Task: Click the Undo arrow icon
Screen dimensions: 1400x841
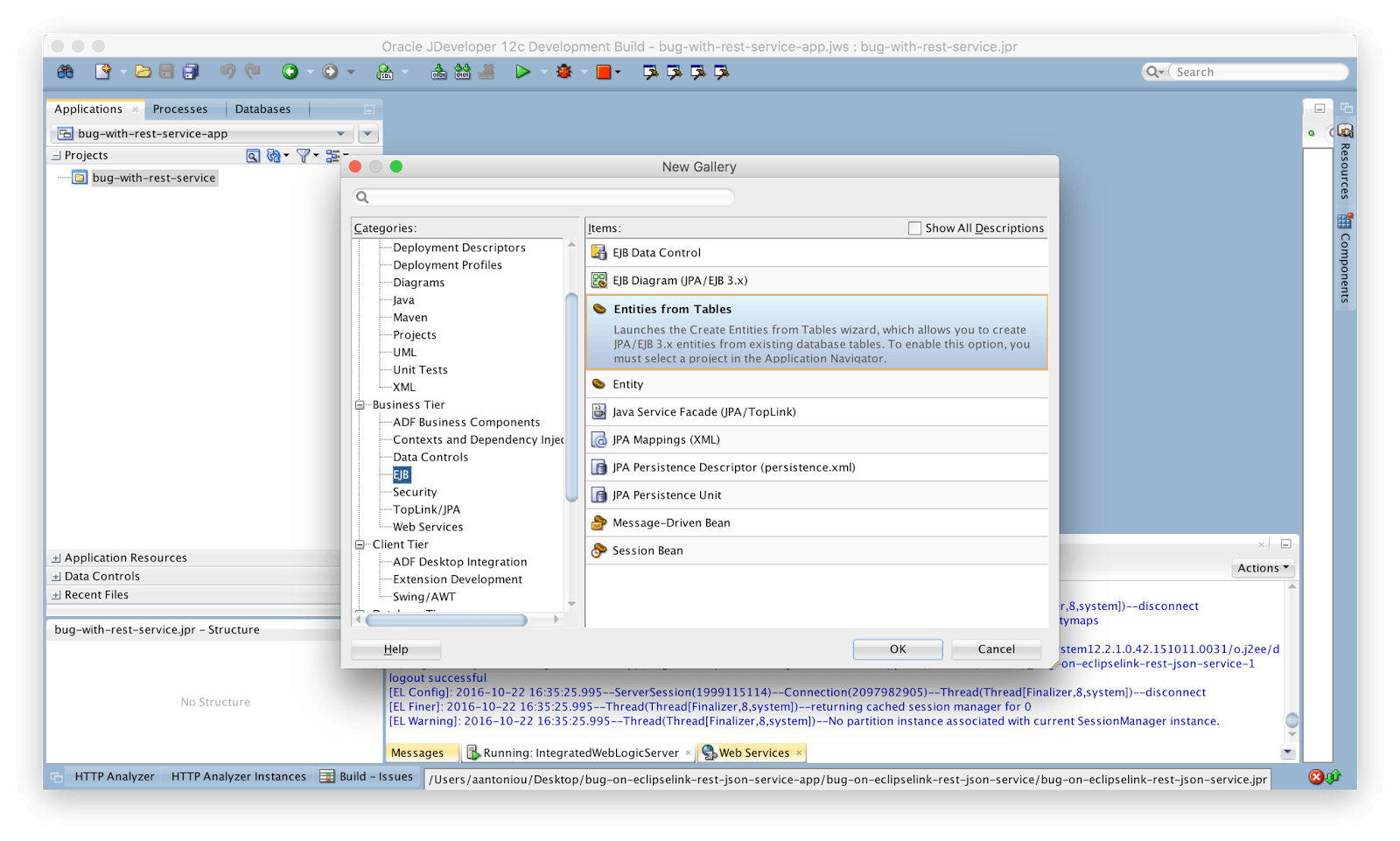Action: pos(227,72)
